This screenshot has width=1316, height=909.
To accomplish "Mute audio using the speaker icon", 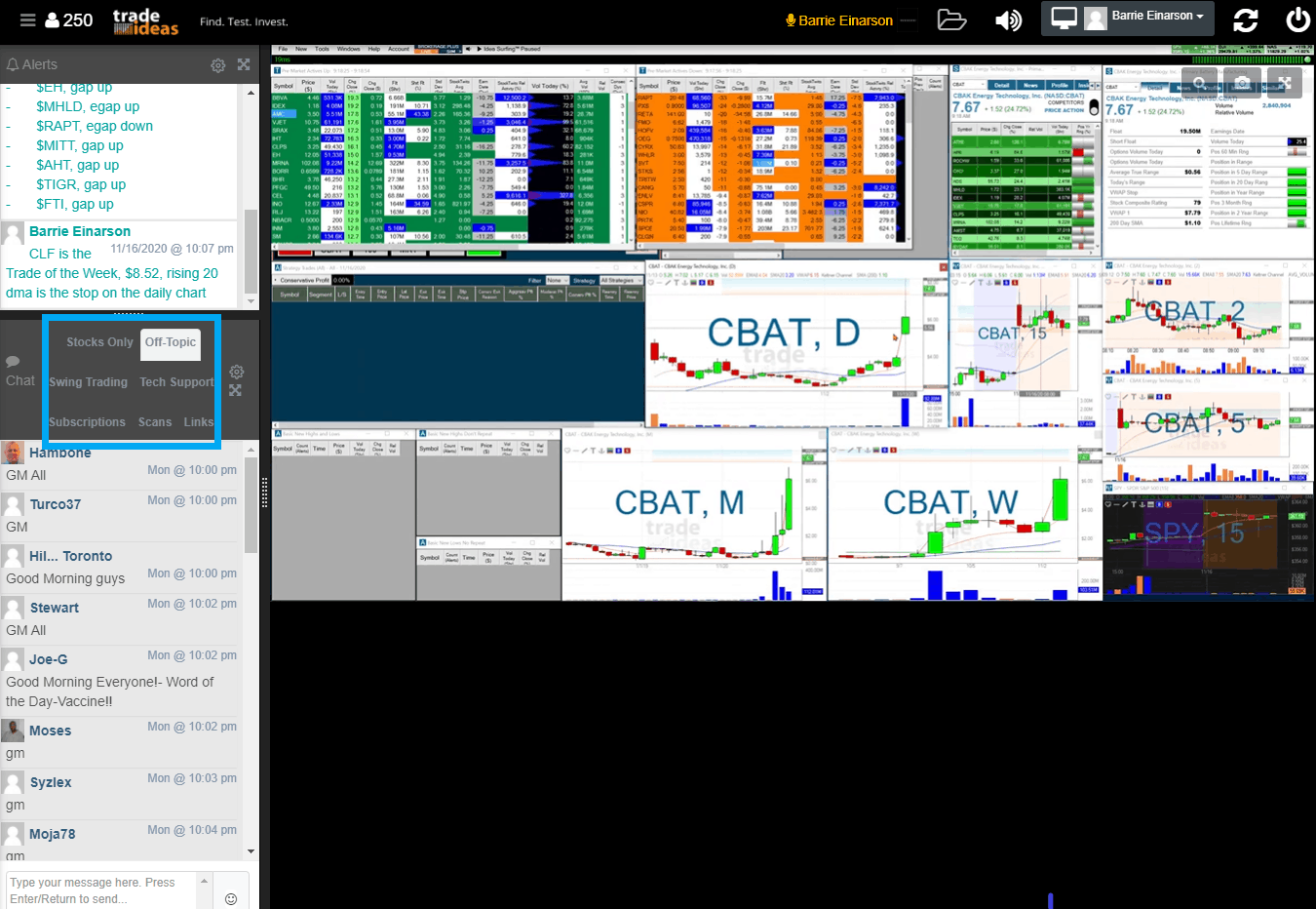I will [1008, 19].
